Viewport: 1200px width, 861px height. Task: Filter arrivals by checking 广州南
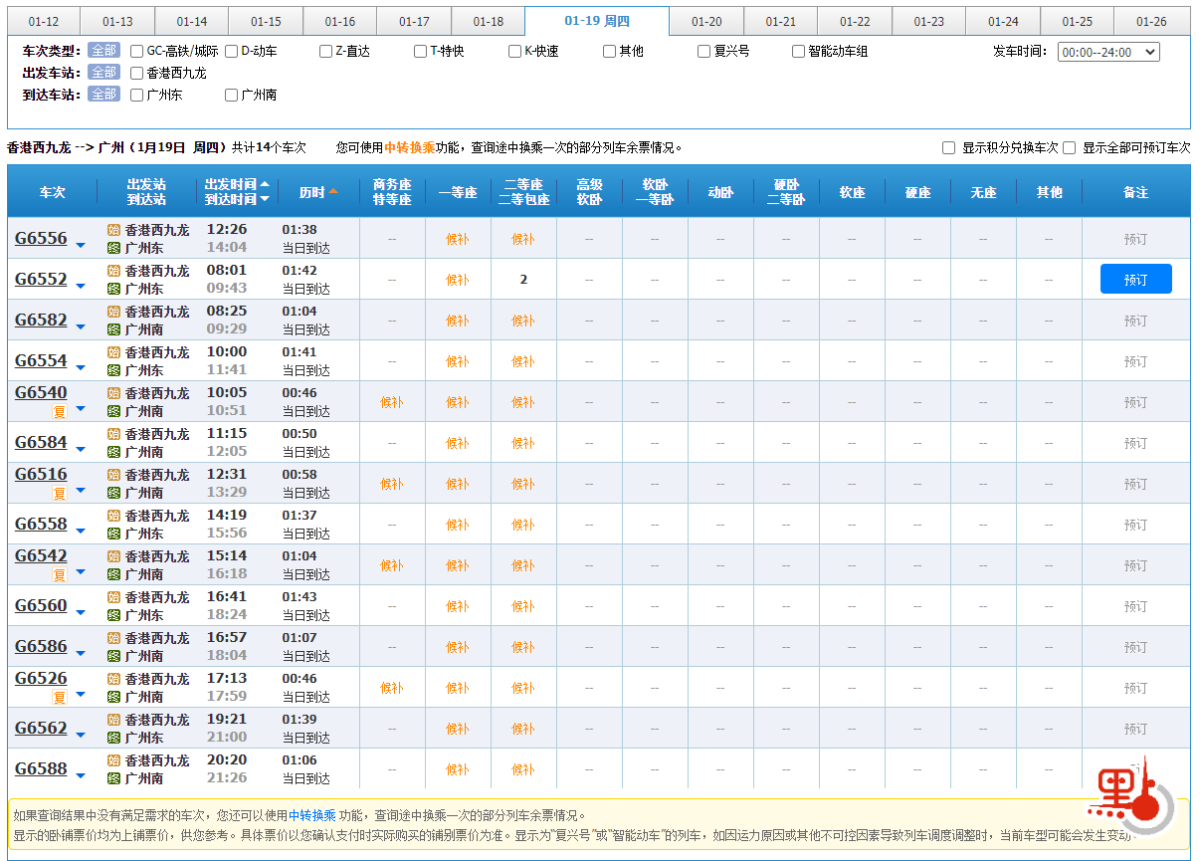point(232,95)
